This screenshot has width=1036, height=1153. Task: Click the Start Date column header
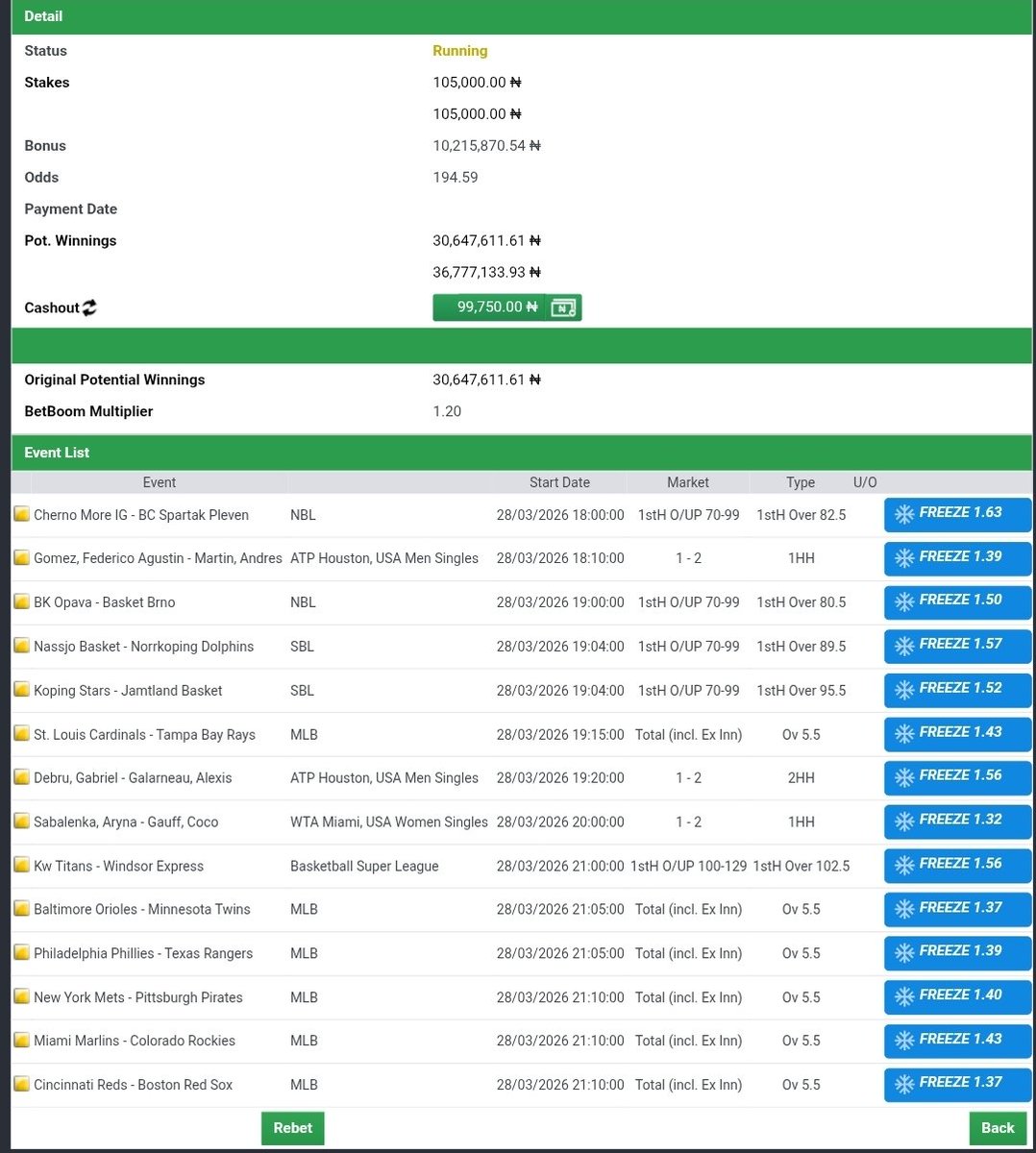[559, 482]
